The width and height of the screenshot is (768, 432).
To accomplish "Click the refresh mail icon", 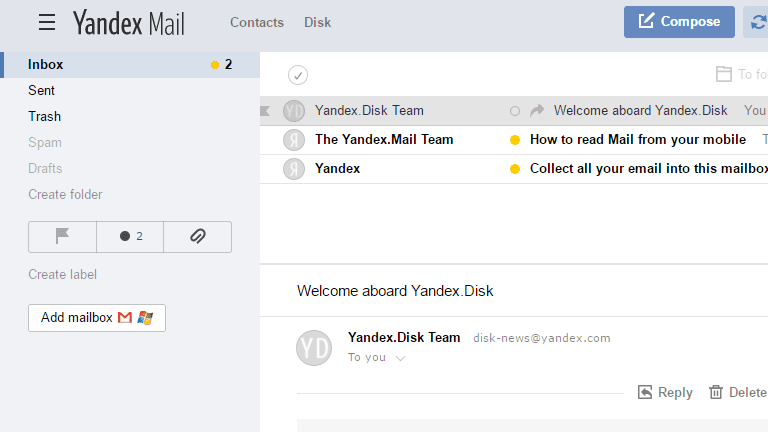I will coord(758,22).
